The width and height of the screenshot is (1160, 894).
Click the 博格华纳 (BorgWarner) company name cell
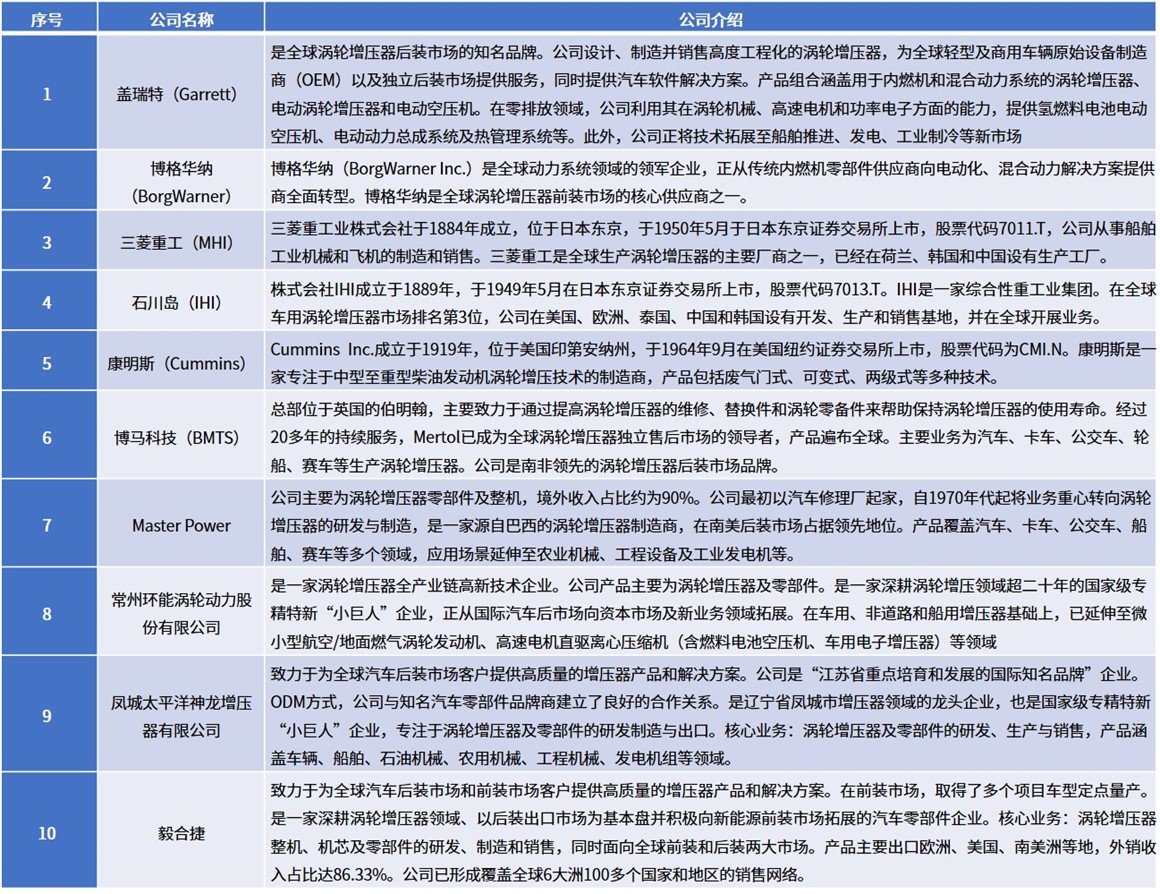[x=181, y=181]
